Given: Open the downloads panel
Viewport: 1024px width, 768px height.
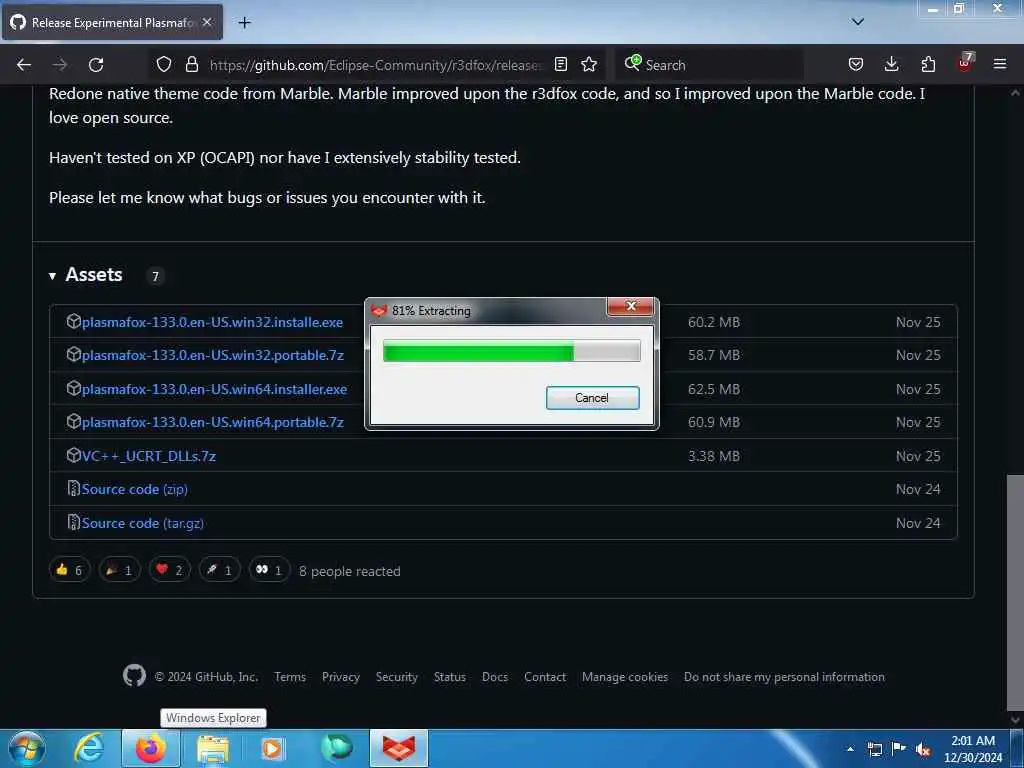Looking at the screenshot, I should tap(891, 65).
